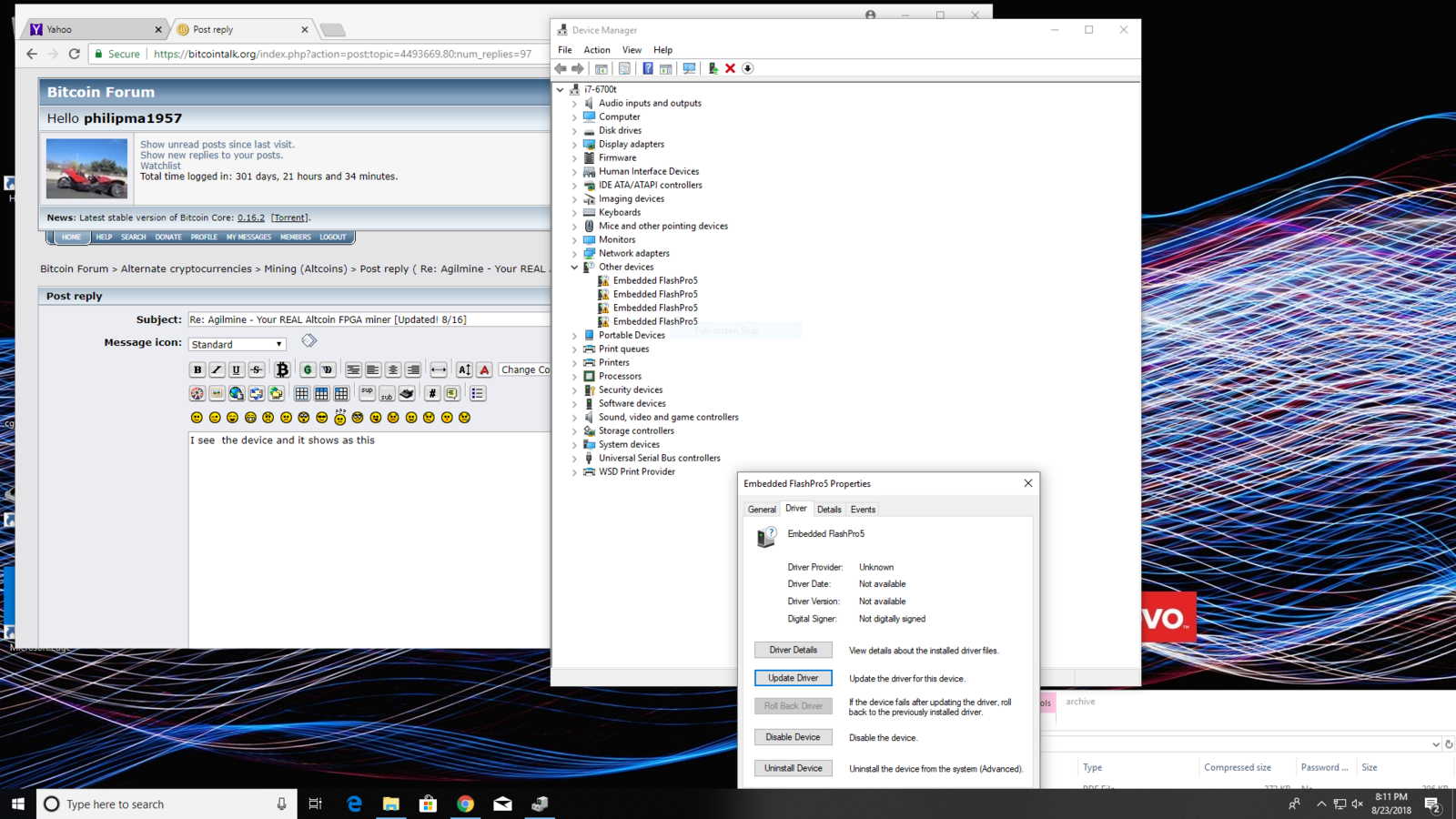This screenshot has width=1456, height=819.
Task: Insert a Flash object with editor icon
Action: [x=197, y=393]
